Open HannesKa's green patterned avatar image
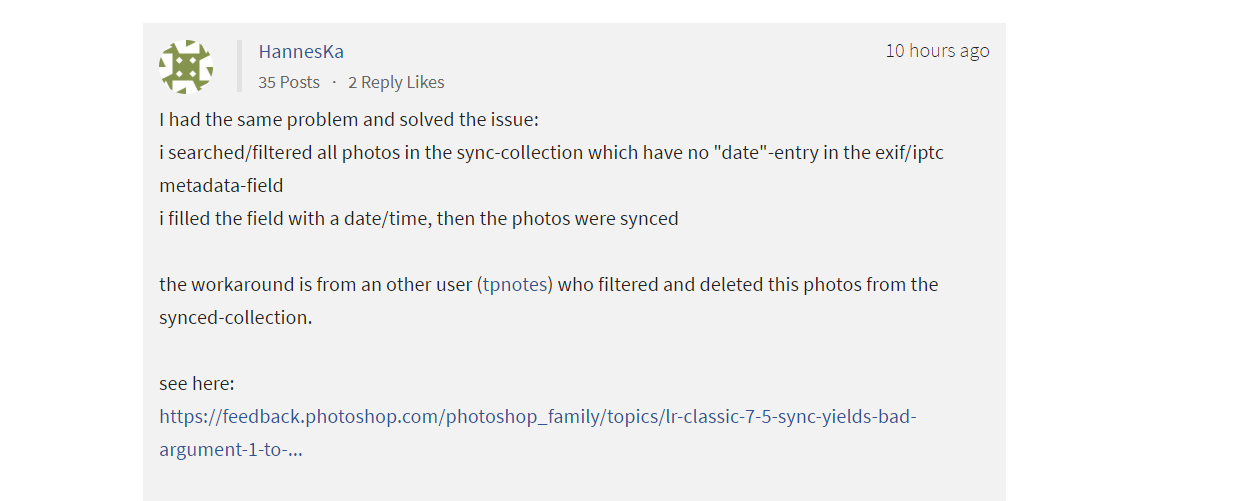The height and width of the screenshot is (501, 1234). coord(186,67)
